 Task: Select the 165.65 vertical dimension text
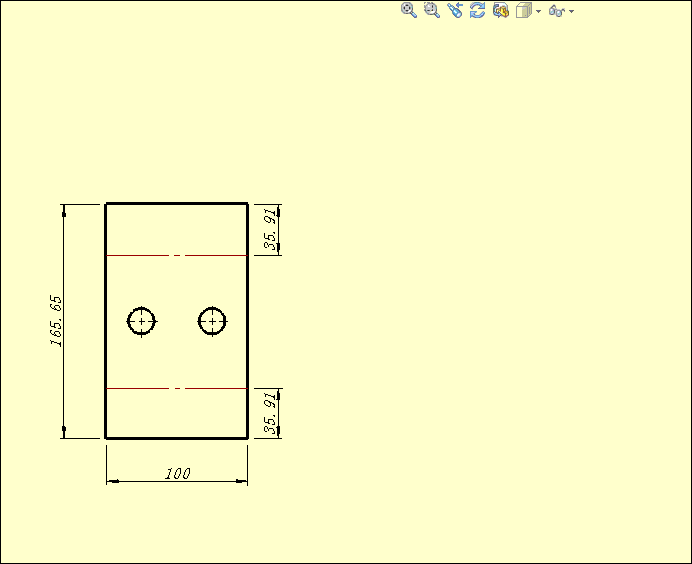tap(56, 321)
